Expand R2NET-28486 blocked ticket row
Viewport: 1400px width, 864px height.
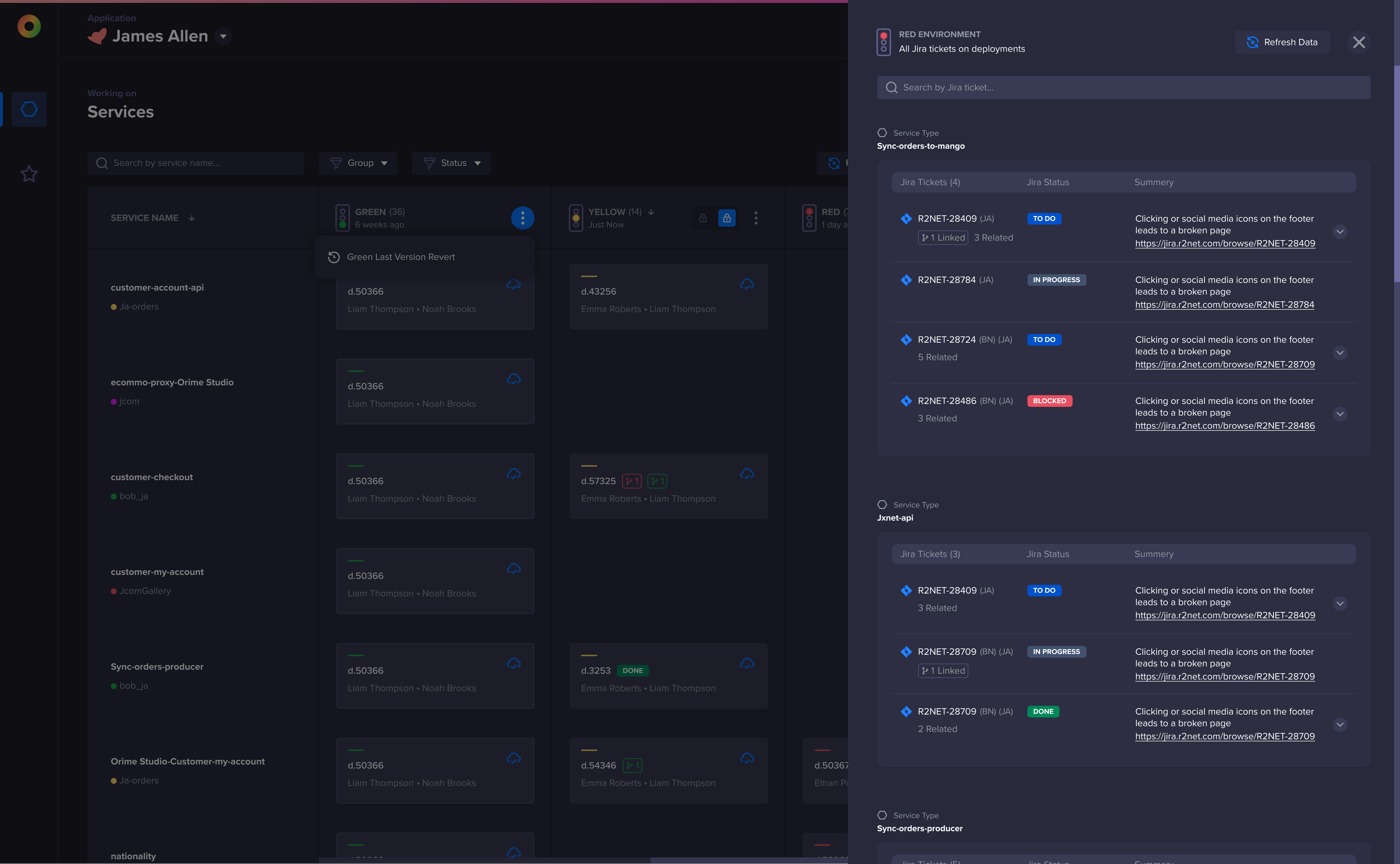1339,414
